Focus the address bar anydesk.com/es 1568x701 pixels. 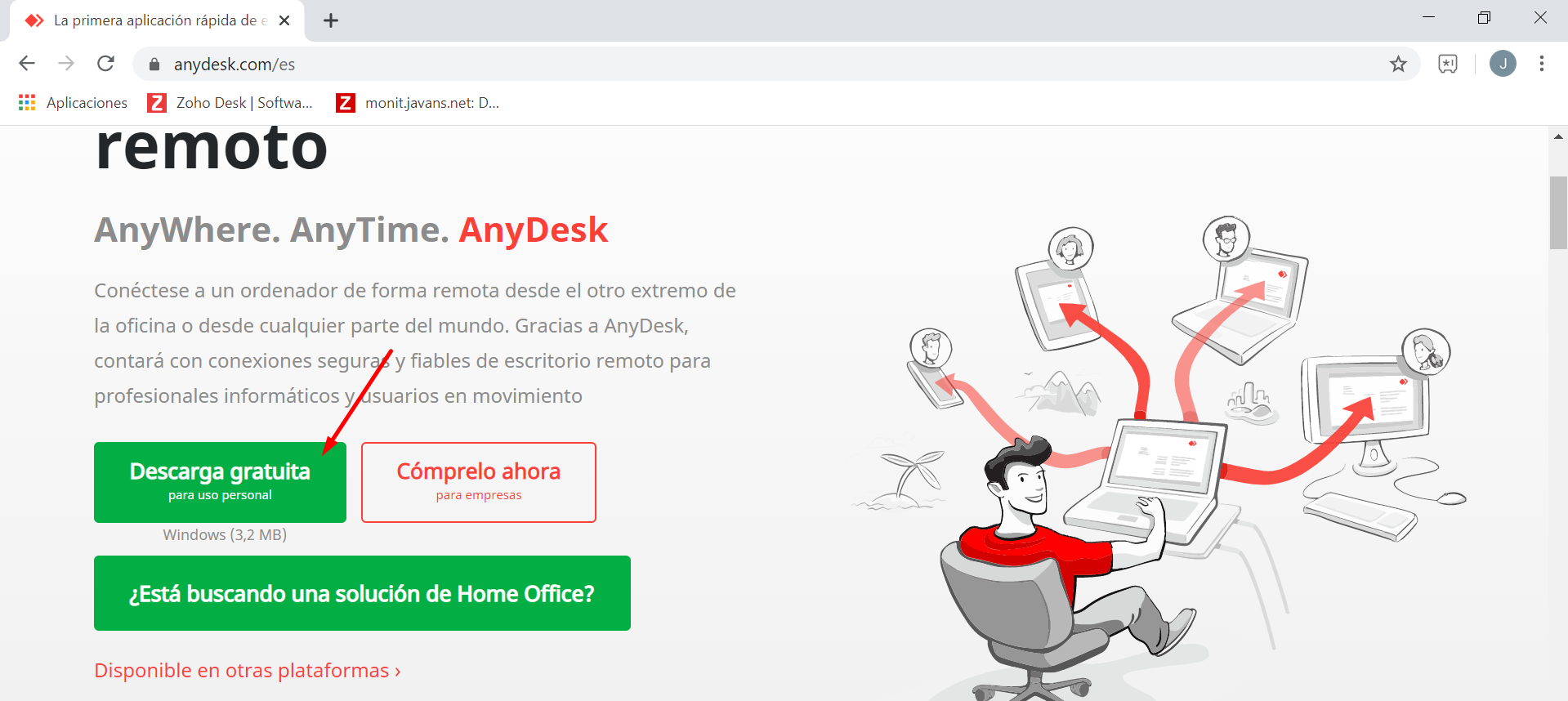[776, 64]
